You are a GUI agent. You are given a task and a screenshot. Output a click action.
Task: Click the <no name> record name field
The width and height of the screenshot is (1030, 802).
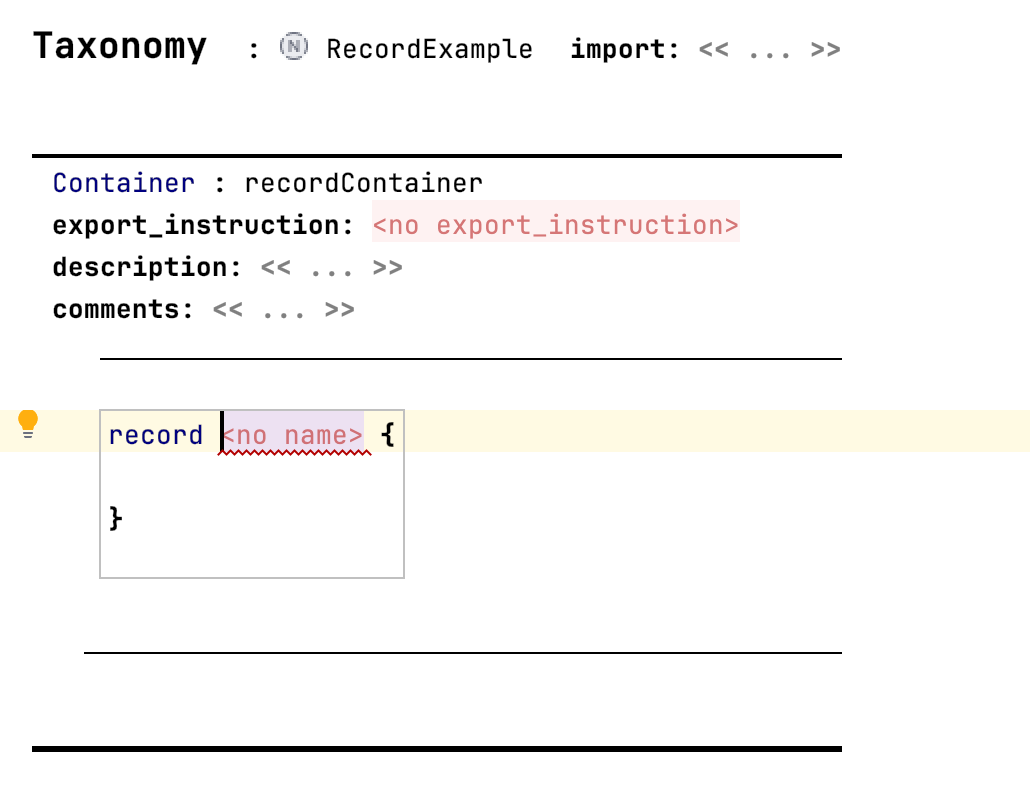293,436
